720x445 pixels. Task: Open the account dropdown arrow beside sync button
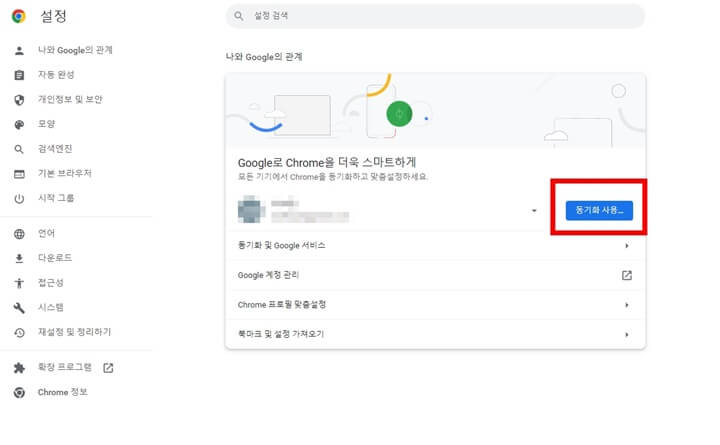point(534,210)
